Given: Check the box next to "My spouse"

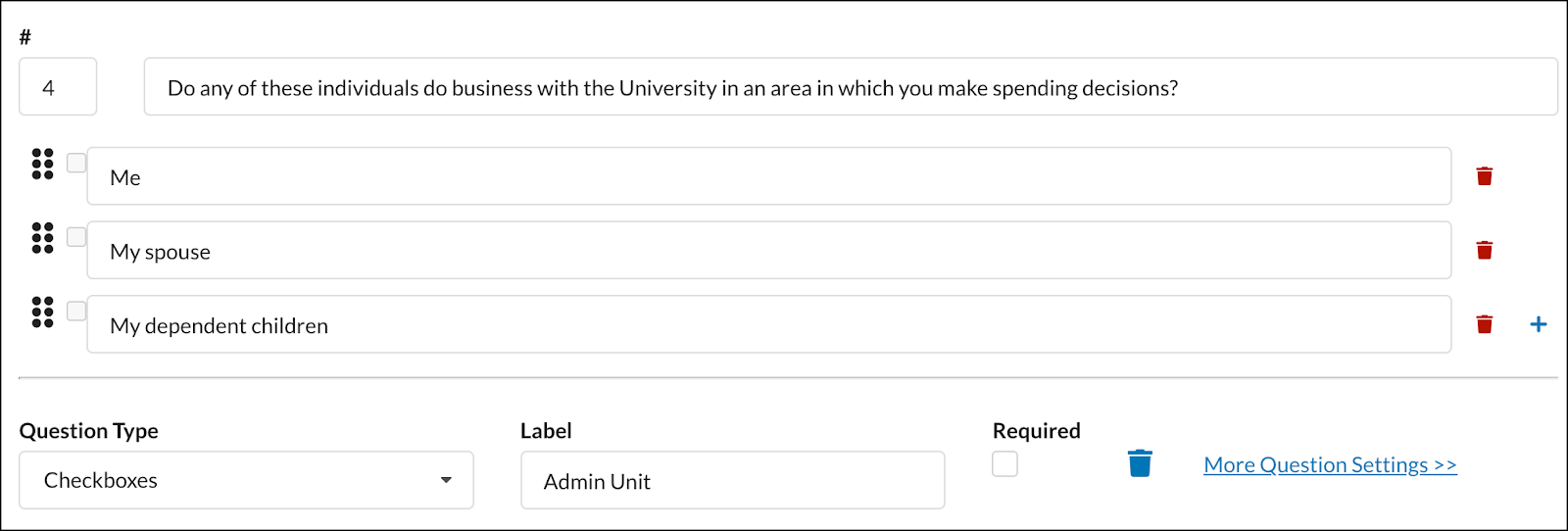Looking at the screenshot, I should 76,237.
